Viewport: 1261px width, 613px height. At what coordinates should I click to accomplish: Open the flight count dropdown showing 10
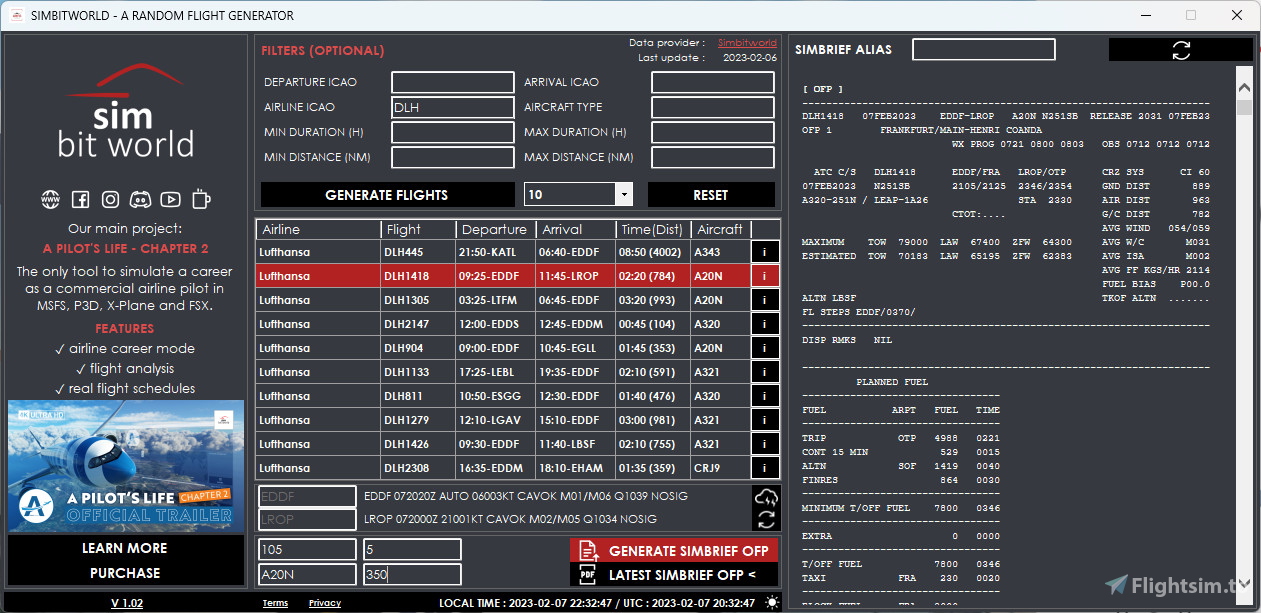[x=623, y=194]
